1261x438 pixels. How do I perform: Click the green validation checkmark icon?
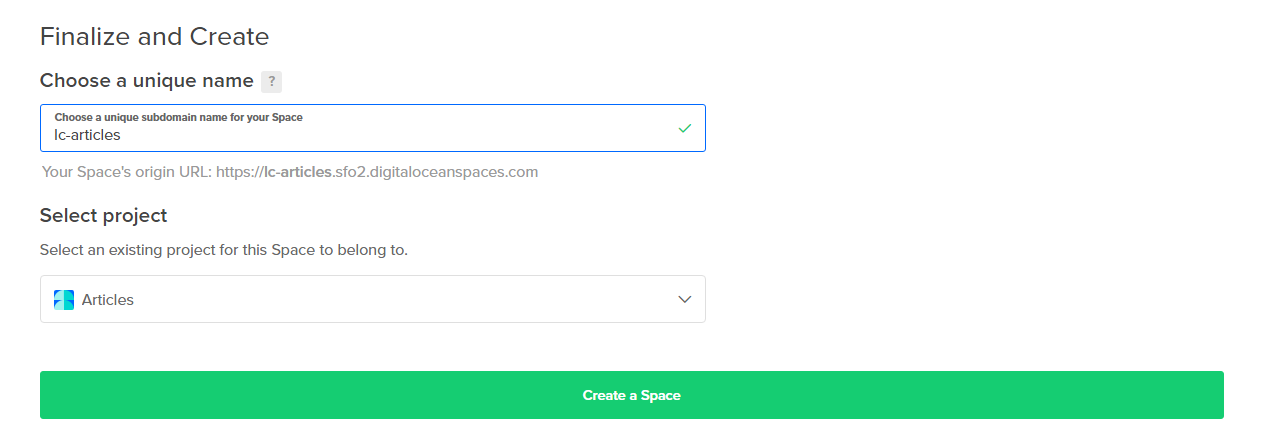coord(685,128)
